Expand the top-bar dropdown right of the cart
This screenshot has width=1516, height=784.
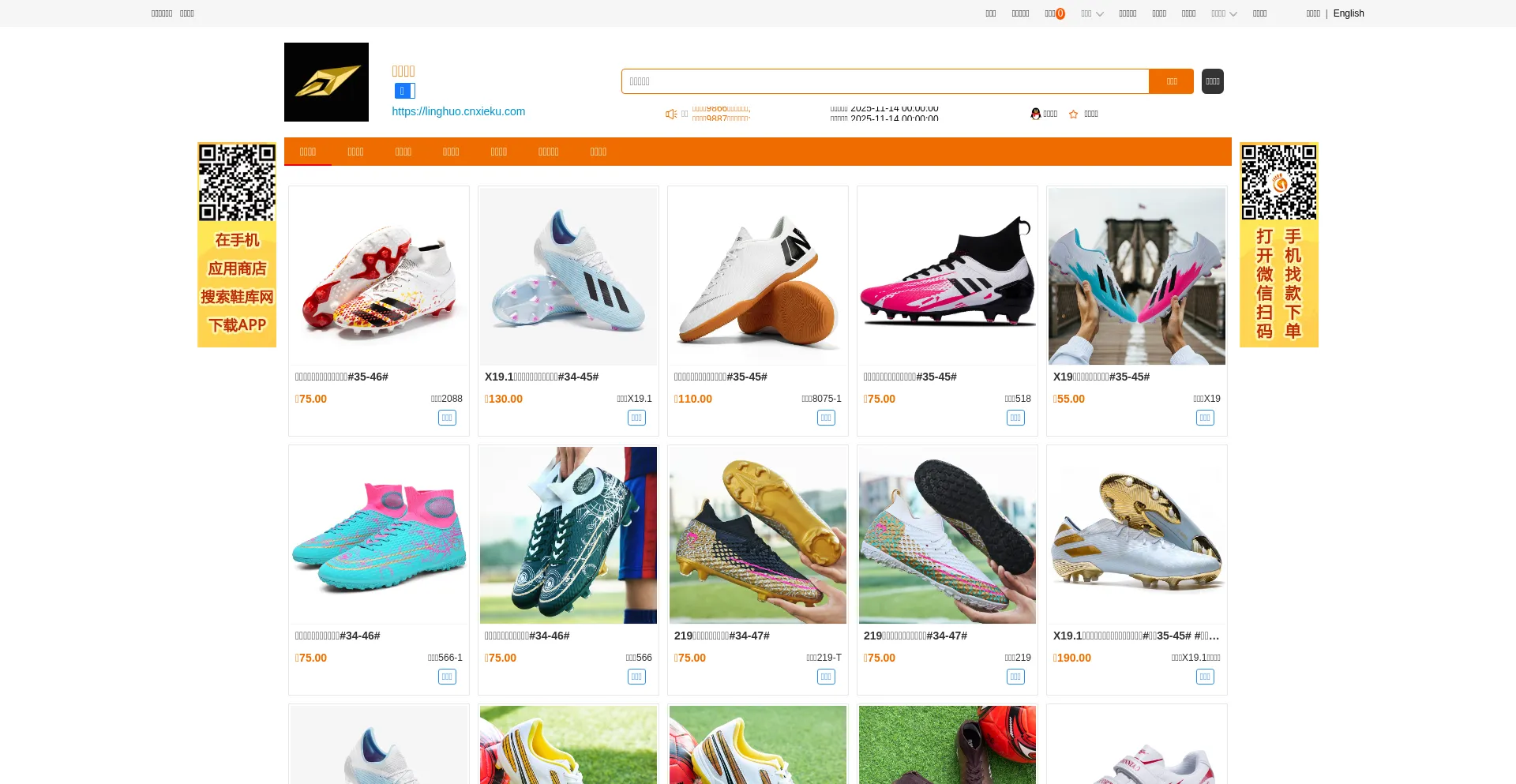(x=1092, y=13)
